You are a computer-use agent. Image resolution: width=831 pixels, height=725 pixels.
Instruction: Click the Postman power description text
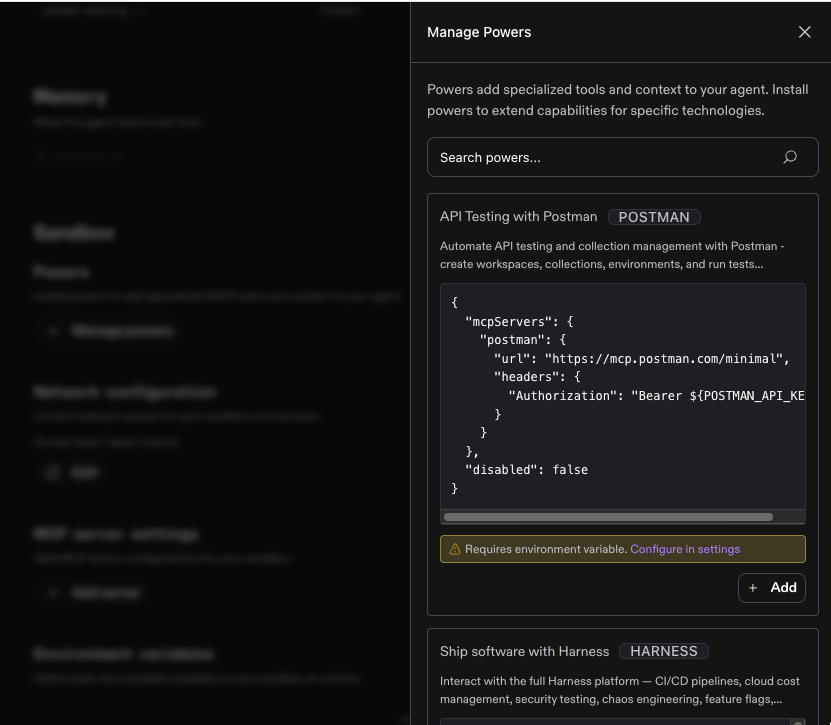(612, 255)
